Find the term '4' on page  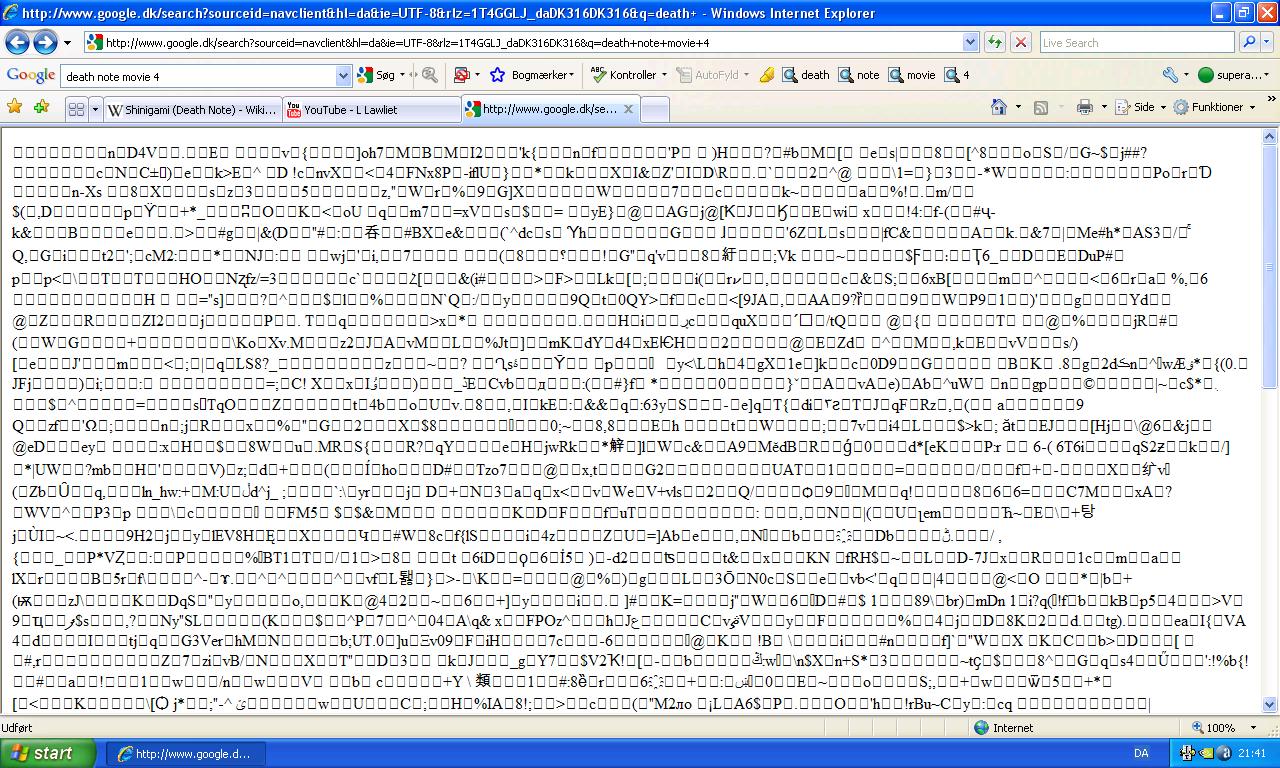pyautogui.click(x=958, y=75)
